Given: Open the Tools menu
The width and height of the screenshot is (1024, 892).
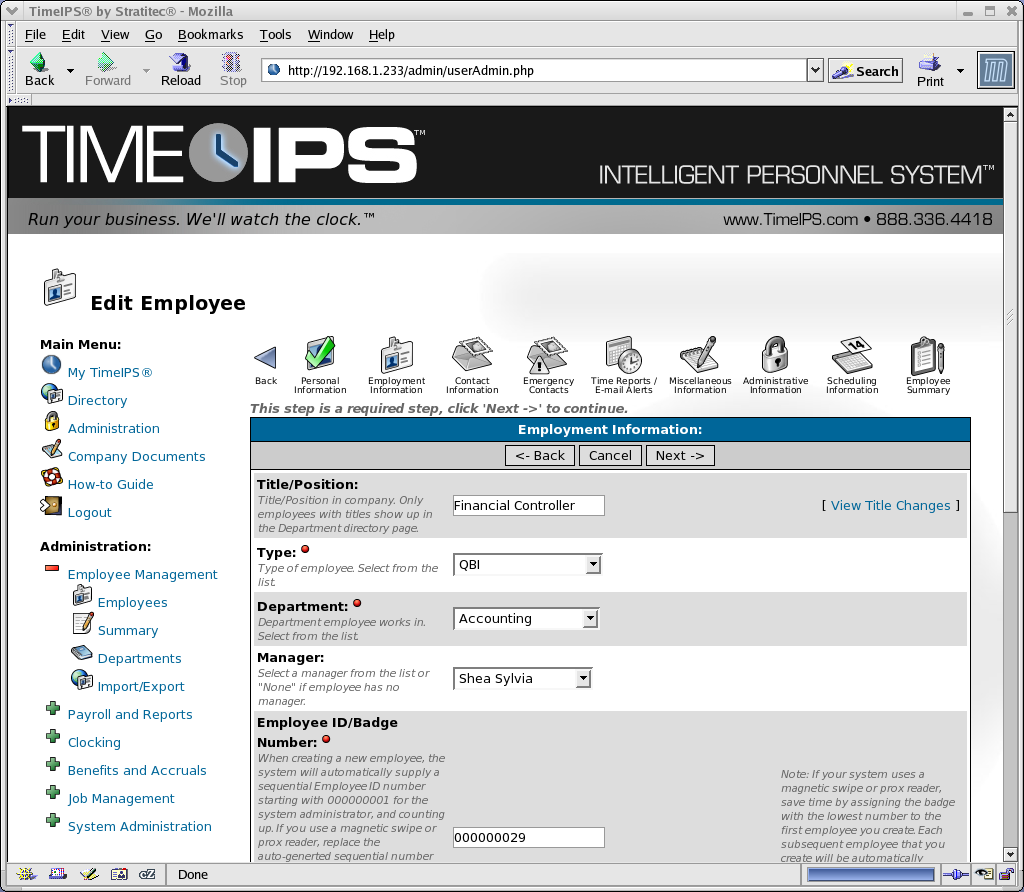Looking at the screenshot, I should point(275,35).
